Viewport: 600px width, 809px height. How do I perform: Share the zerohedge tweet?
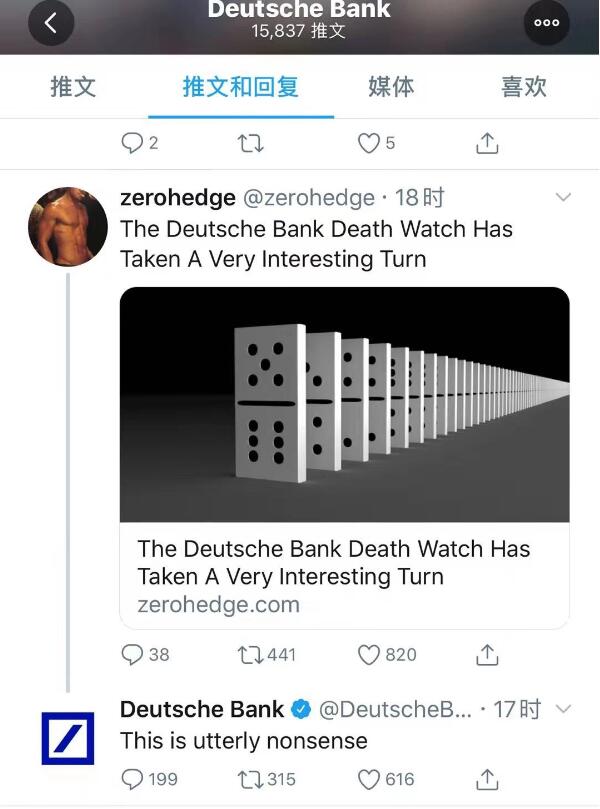click(487, 655)
